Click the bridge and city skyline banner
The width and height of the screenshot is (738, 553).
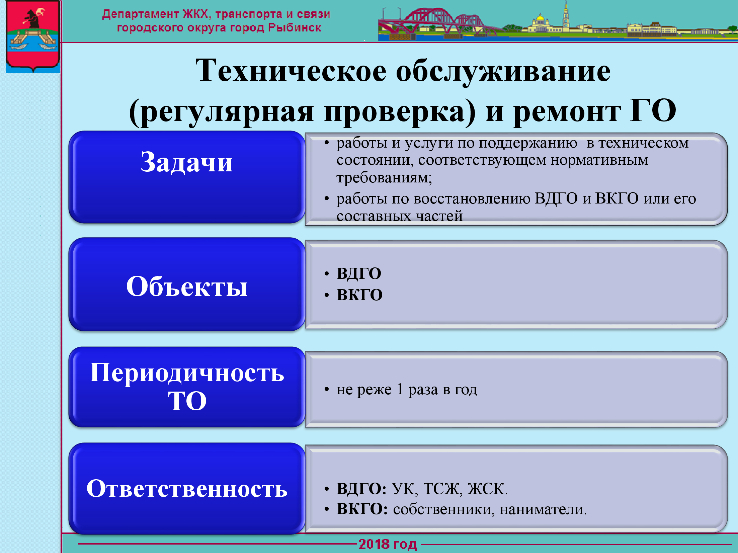pos(558,21)
